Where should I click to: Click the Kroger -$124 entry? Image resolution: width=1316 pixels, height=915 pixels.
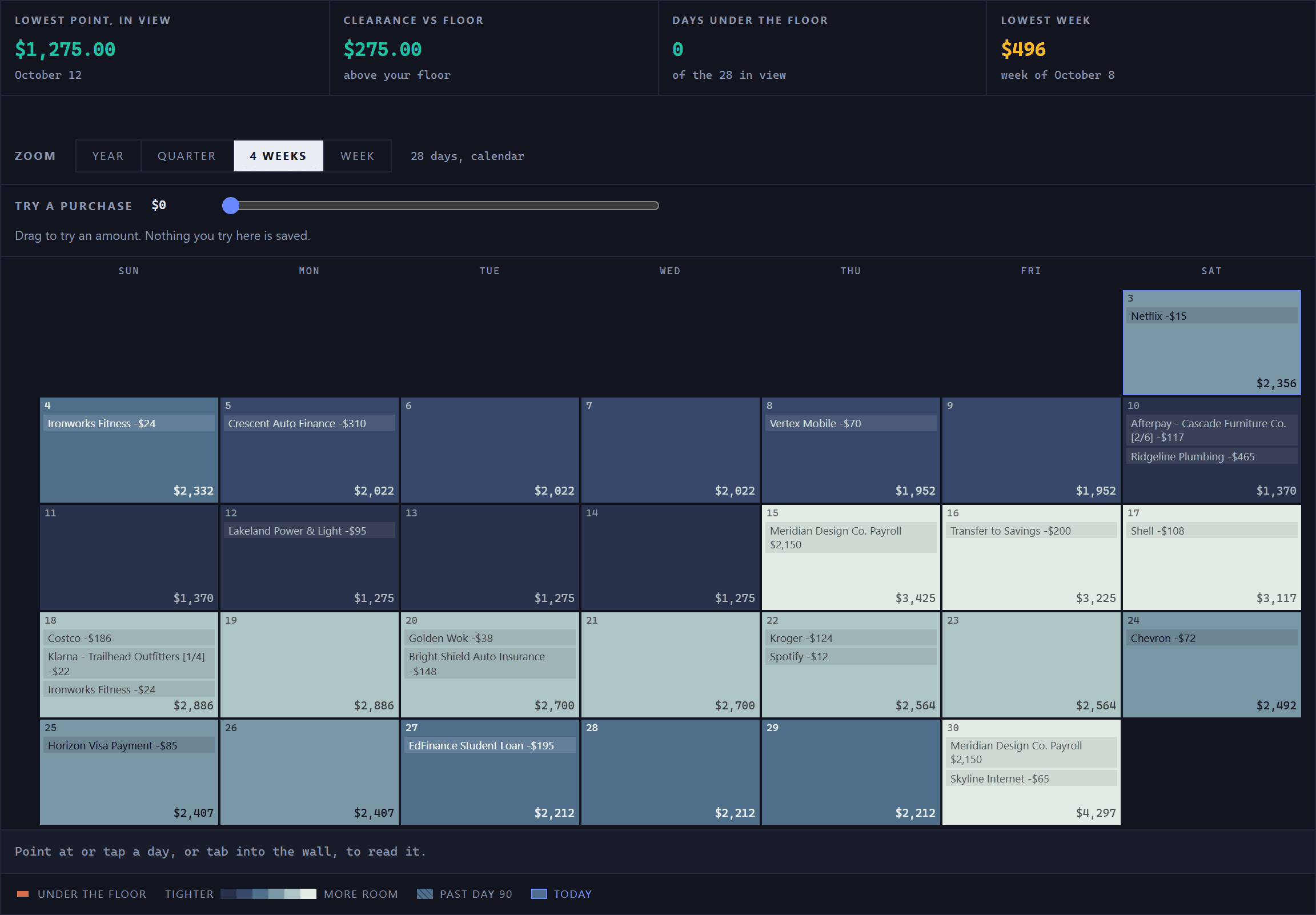[850, 638]
